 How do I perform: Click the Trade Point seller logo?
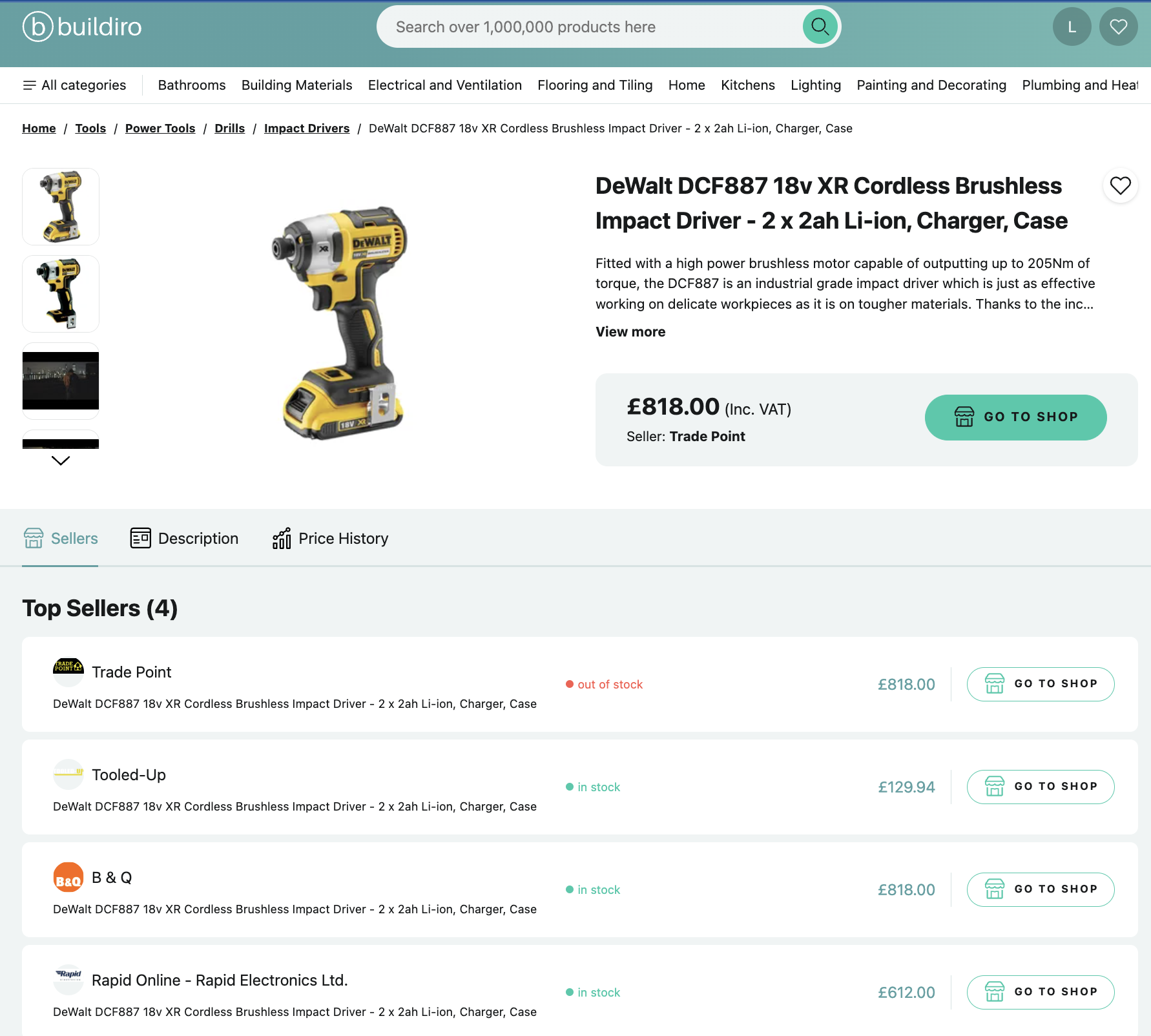68,672
